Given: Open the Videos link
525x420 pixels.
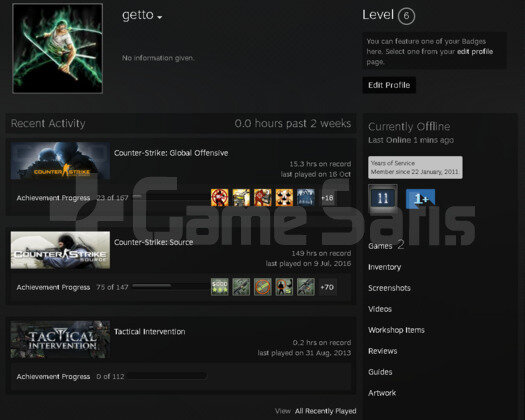Looking at the screenshot, I should pyautogui.click(x=380, y=309).
